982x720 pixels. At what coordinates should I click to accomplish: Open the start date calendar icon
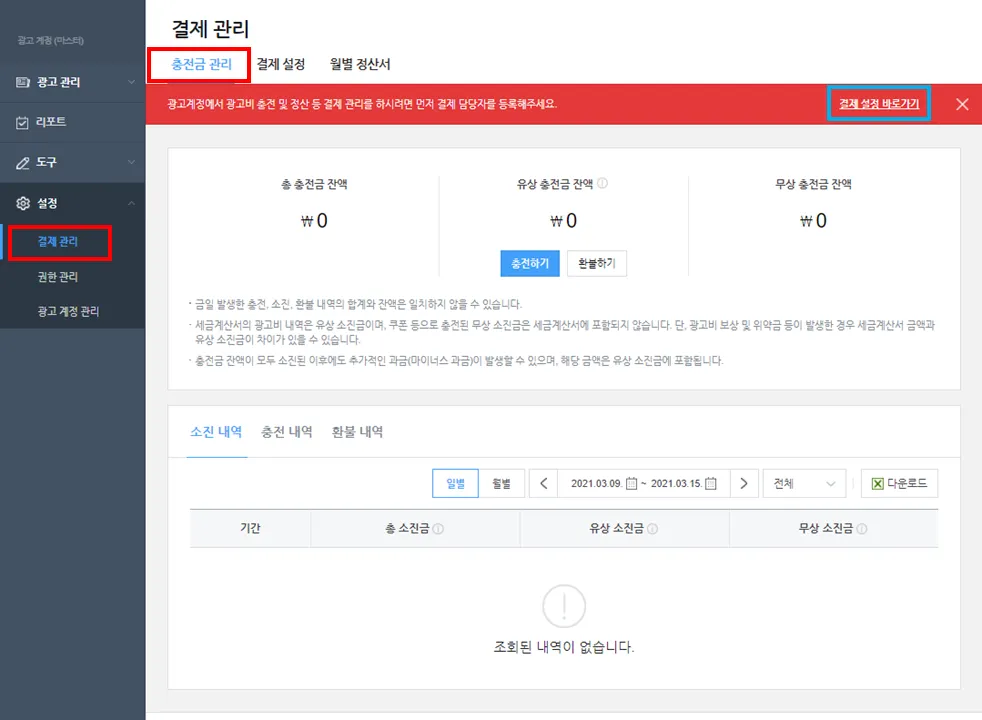tap(631, 483)
